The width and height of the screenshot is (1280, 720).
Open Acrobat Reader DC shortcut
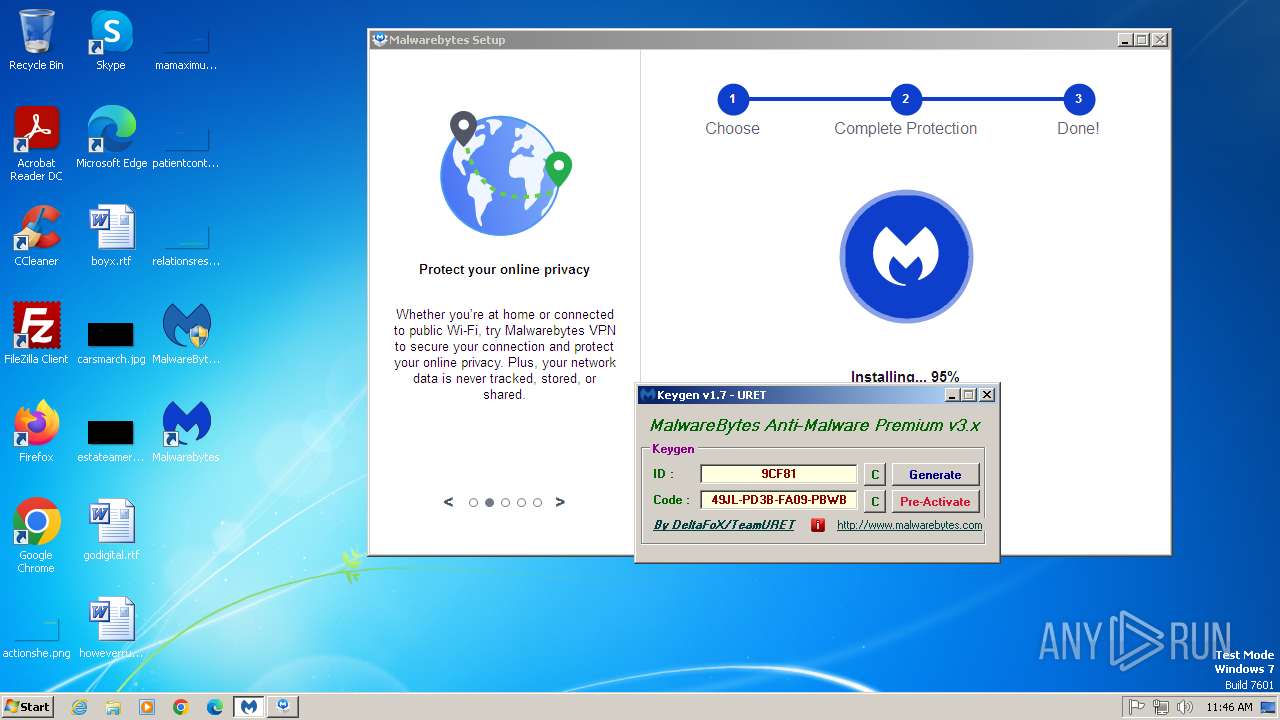pyautogui.click(x=36, y=144)
